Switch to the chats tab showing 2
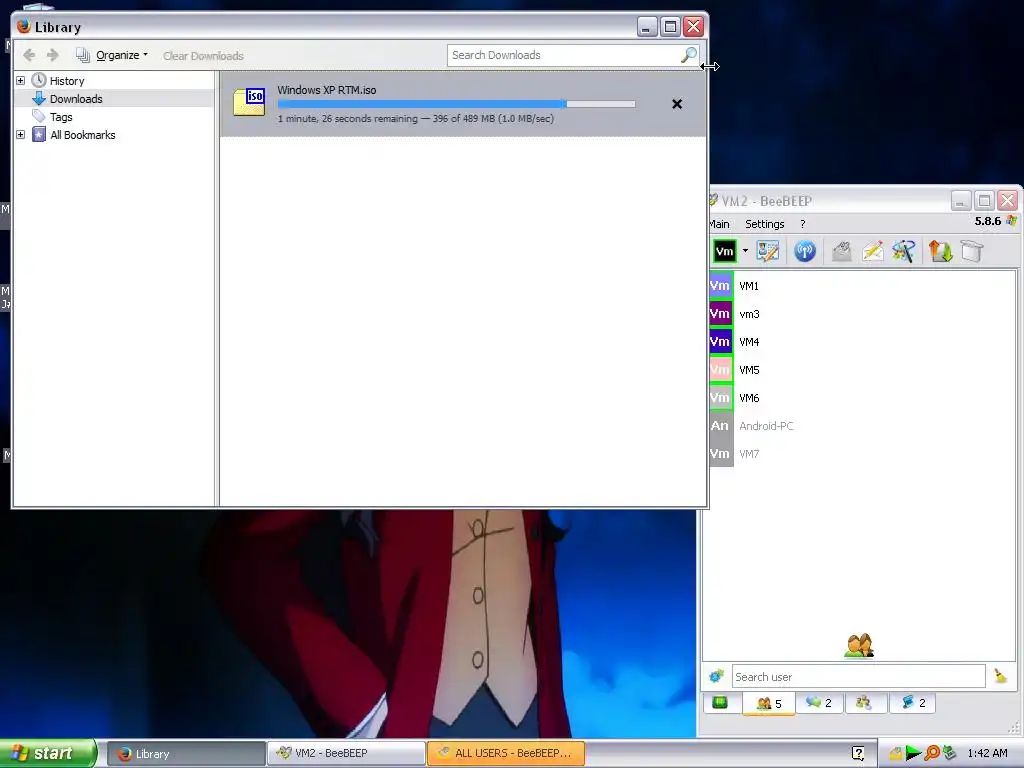This screenshot has width=1024, height=768. 819,703
